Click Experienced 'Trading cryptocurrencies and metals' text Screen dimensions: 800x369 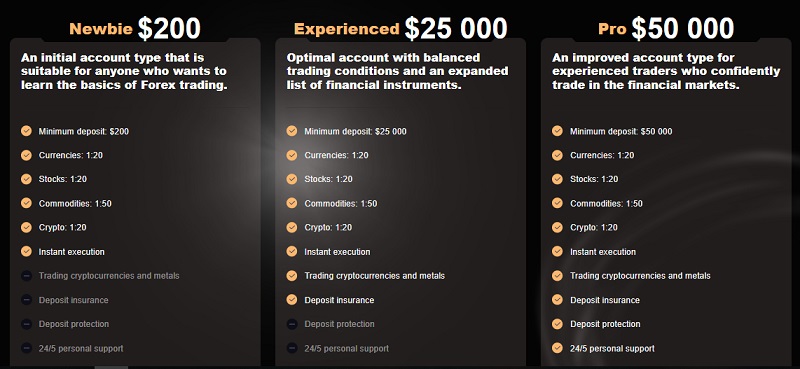(374, 276)
